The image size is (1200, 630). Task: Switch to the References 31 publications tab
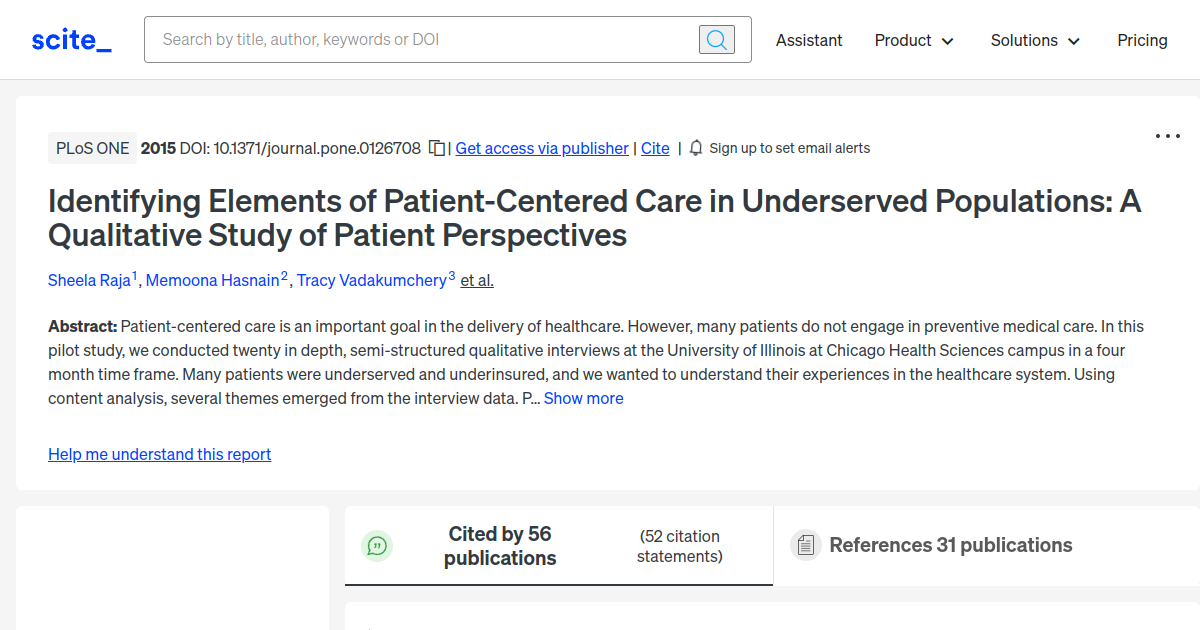[951, 545]
